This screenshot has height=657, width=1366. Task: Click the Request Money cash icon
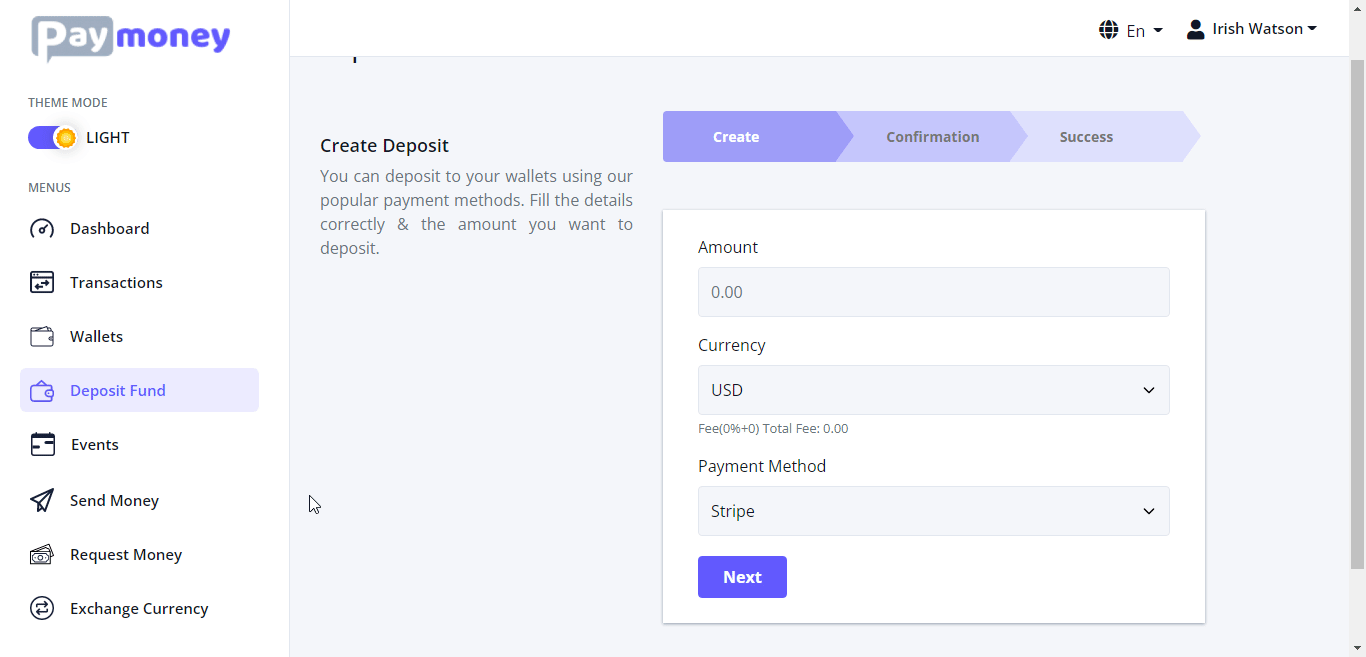[x=42, y=555]
